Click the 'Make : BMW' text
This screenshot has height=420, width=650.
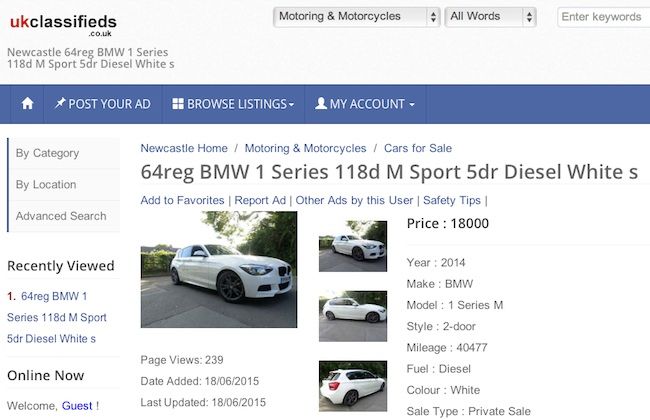[440, 284]
